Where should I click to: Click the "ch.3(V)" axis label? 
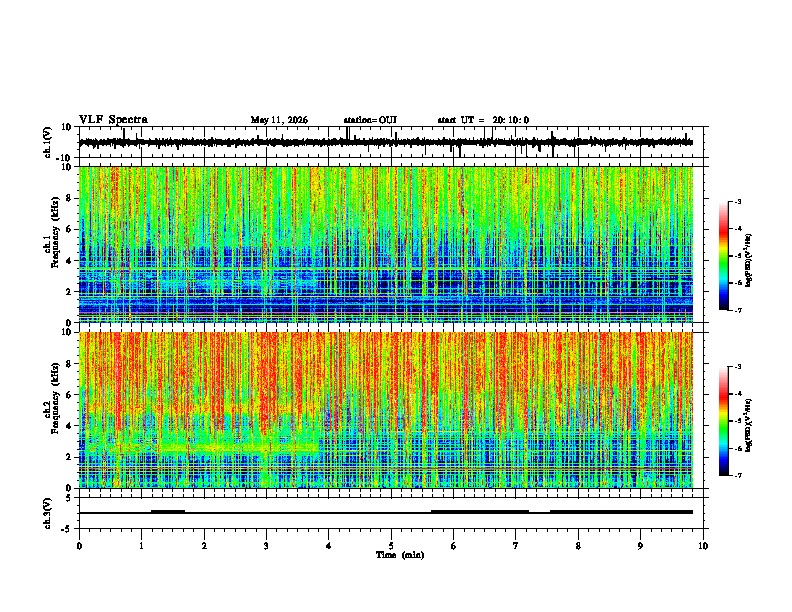47,513
